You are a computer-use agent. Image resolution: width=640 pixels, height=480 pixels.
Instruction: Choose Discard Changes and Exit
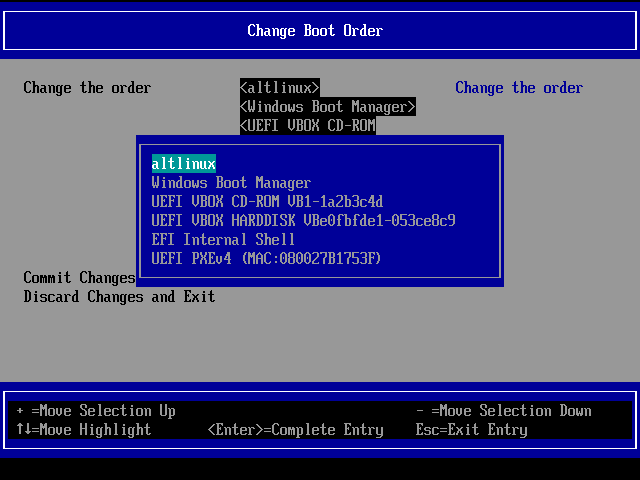point(119,296)
